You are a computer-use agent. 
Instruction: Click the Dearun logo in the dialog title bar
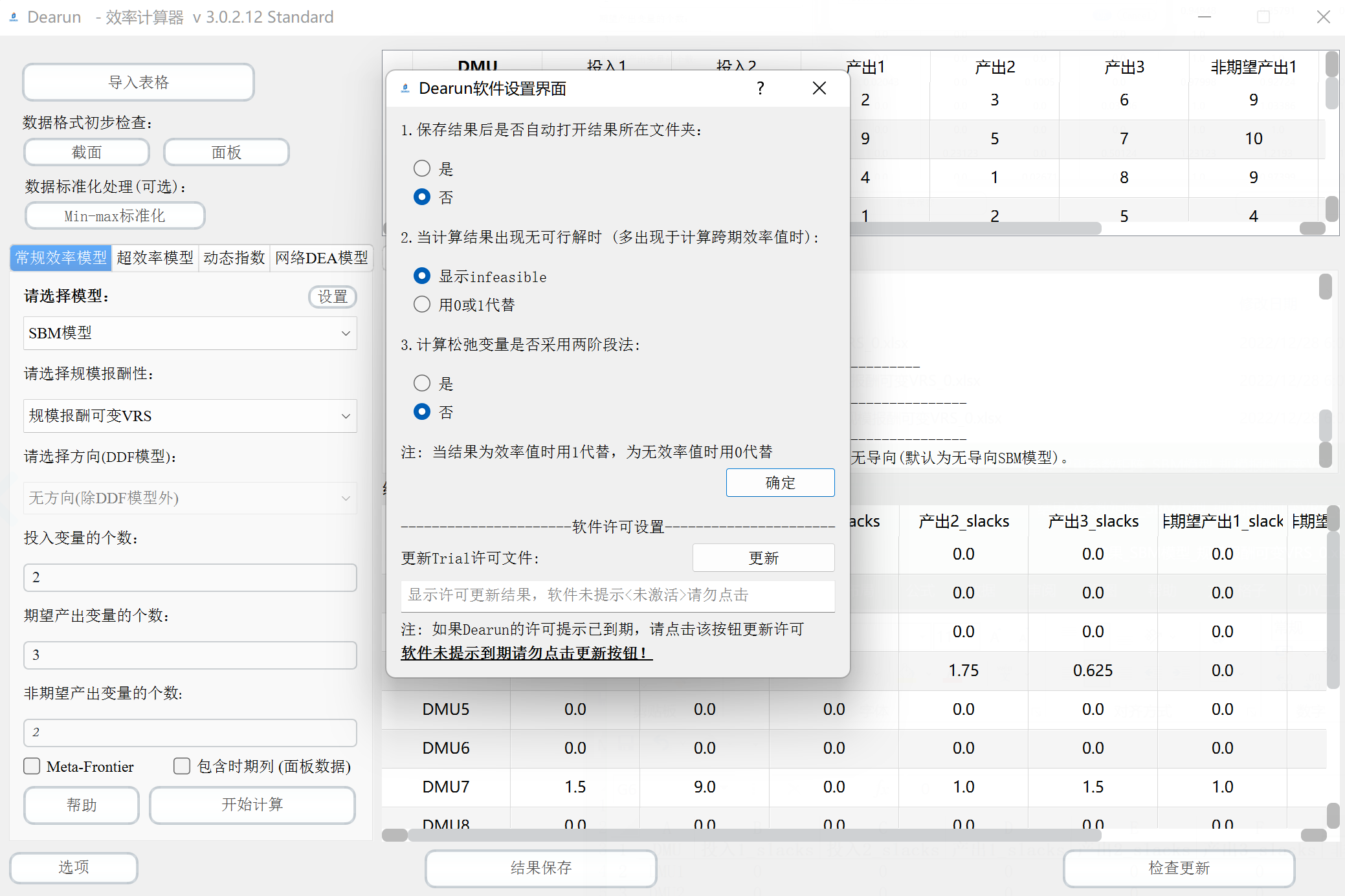(405, 88)
